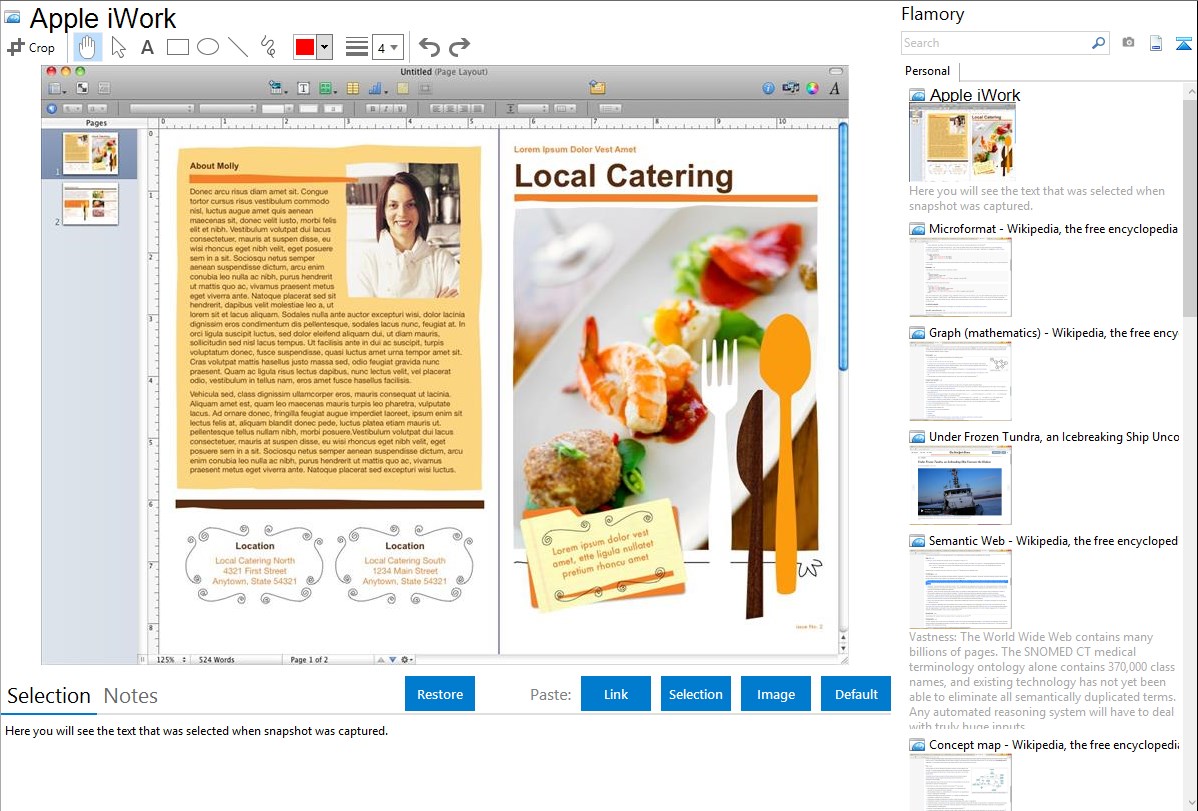Screen dimensions: 1198x811
Task: Open the Pages status bar gear menu
Action: 407,659
